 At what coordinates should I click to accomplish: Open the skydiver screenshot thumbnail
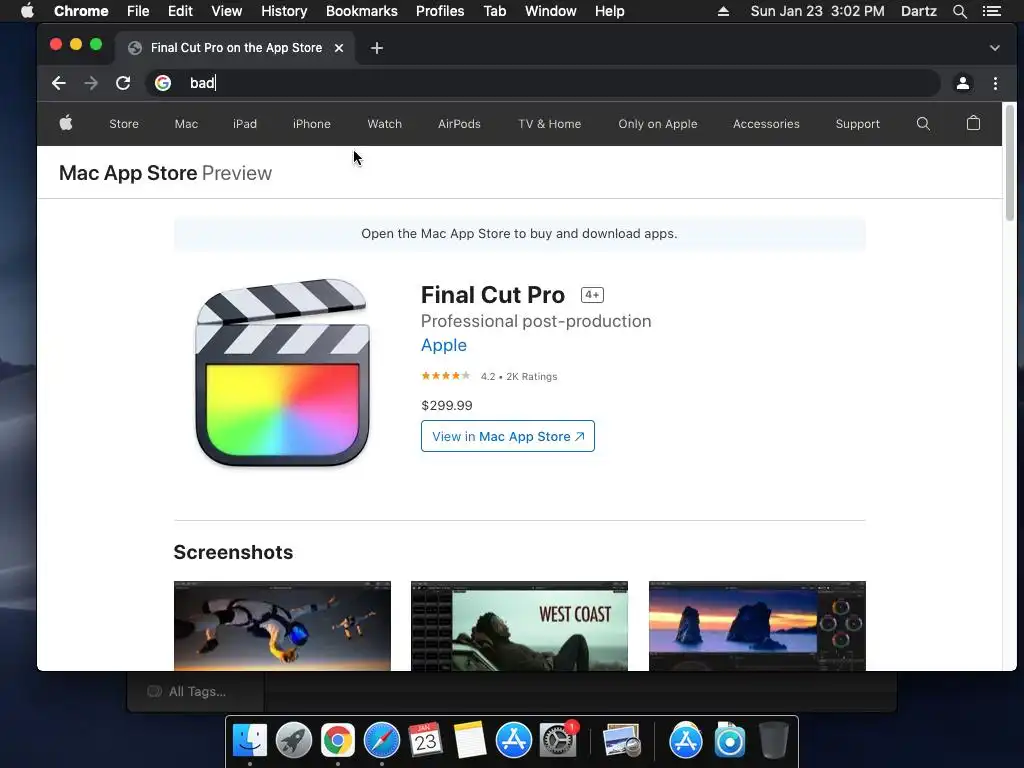pos(282,626)
